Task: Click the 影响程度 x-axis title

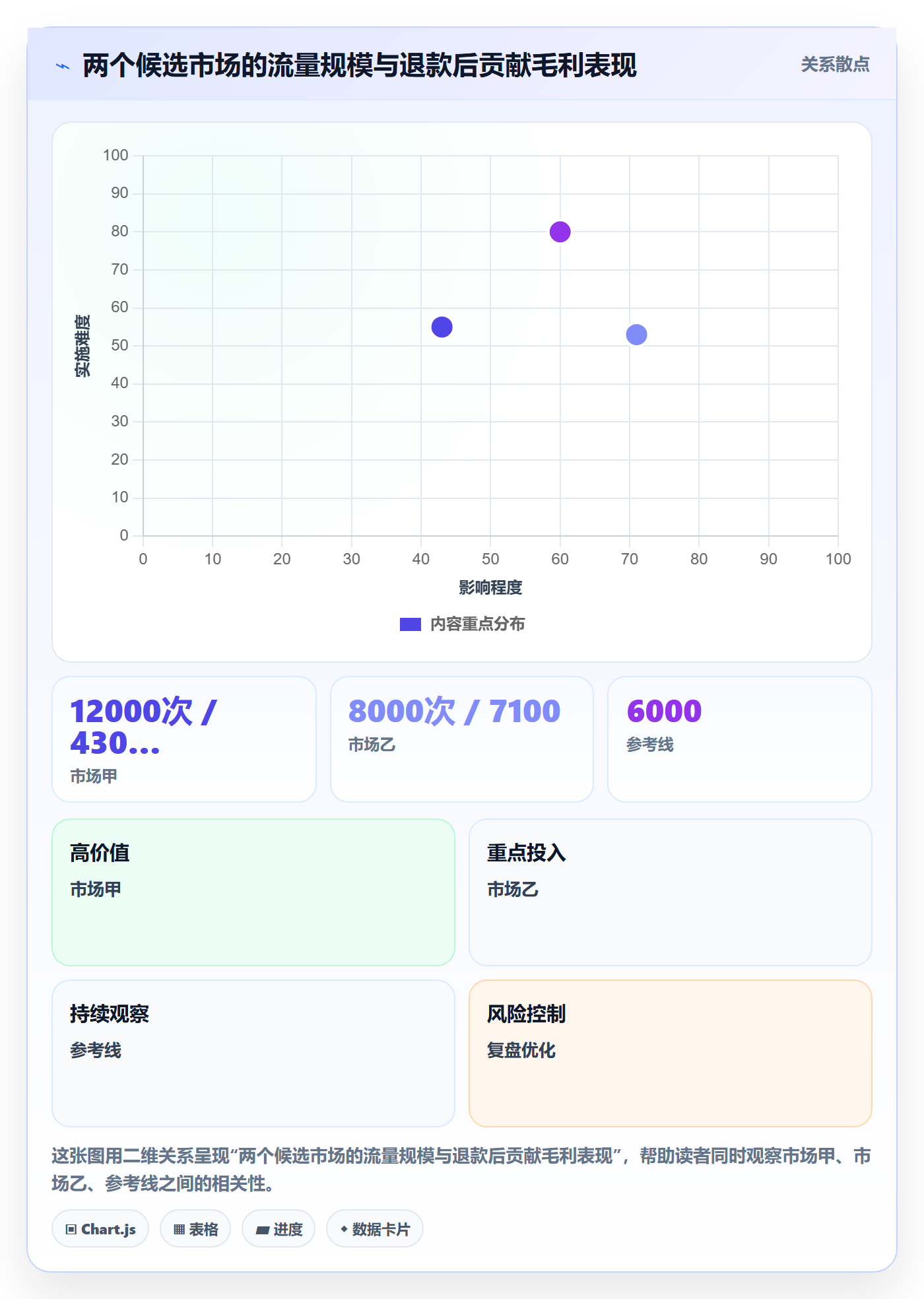Action: (490, 587)
